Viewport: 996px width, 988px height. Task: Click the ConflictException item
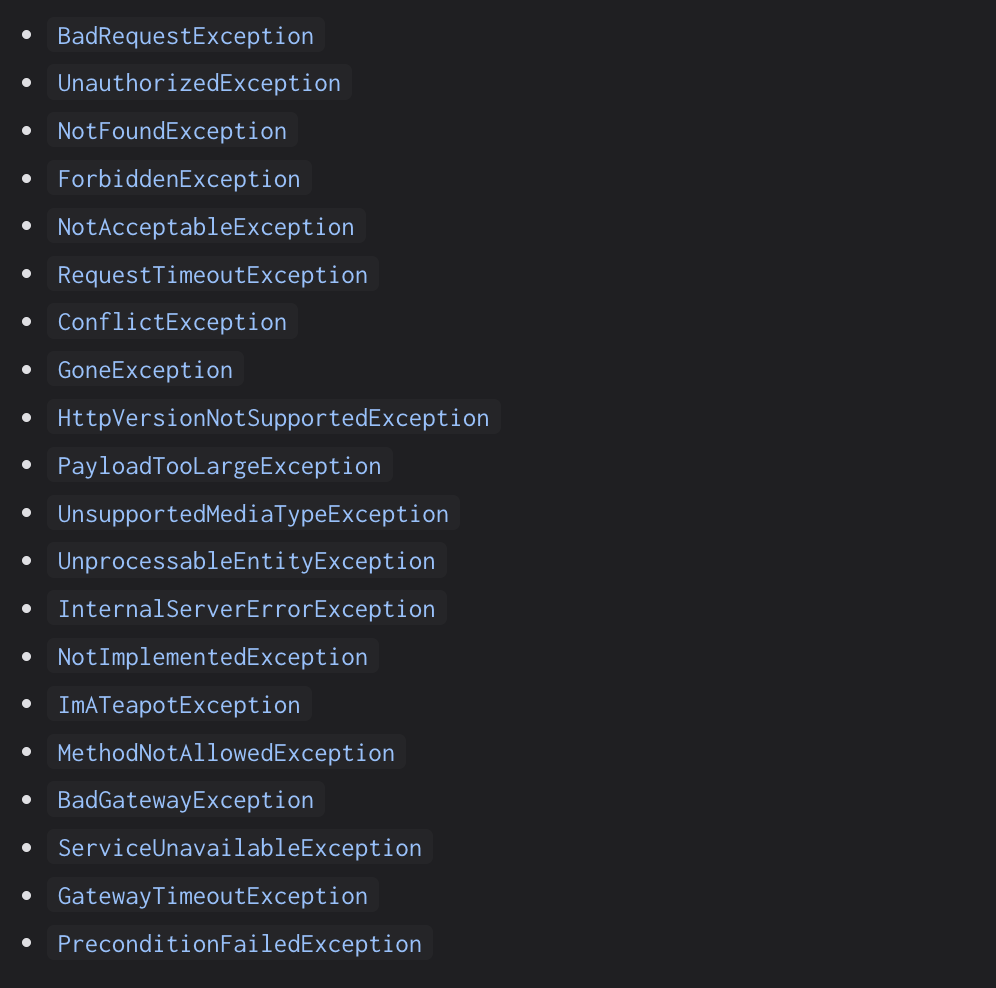point(172,322)
